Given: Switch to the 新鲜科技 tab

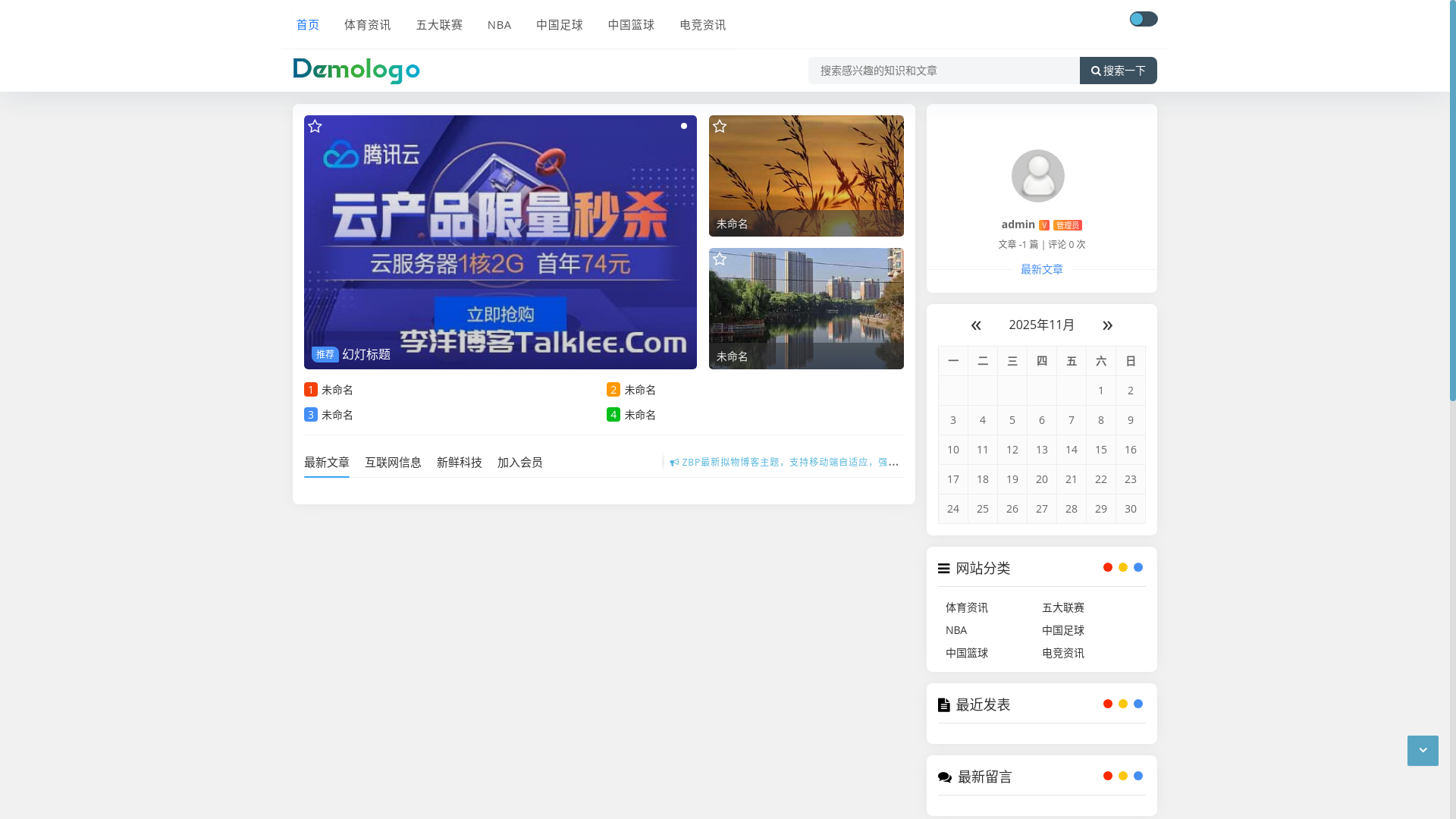Looking at the screenshot, I should (460, 463).
